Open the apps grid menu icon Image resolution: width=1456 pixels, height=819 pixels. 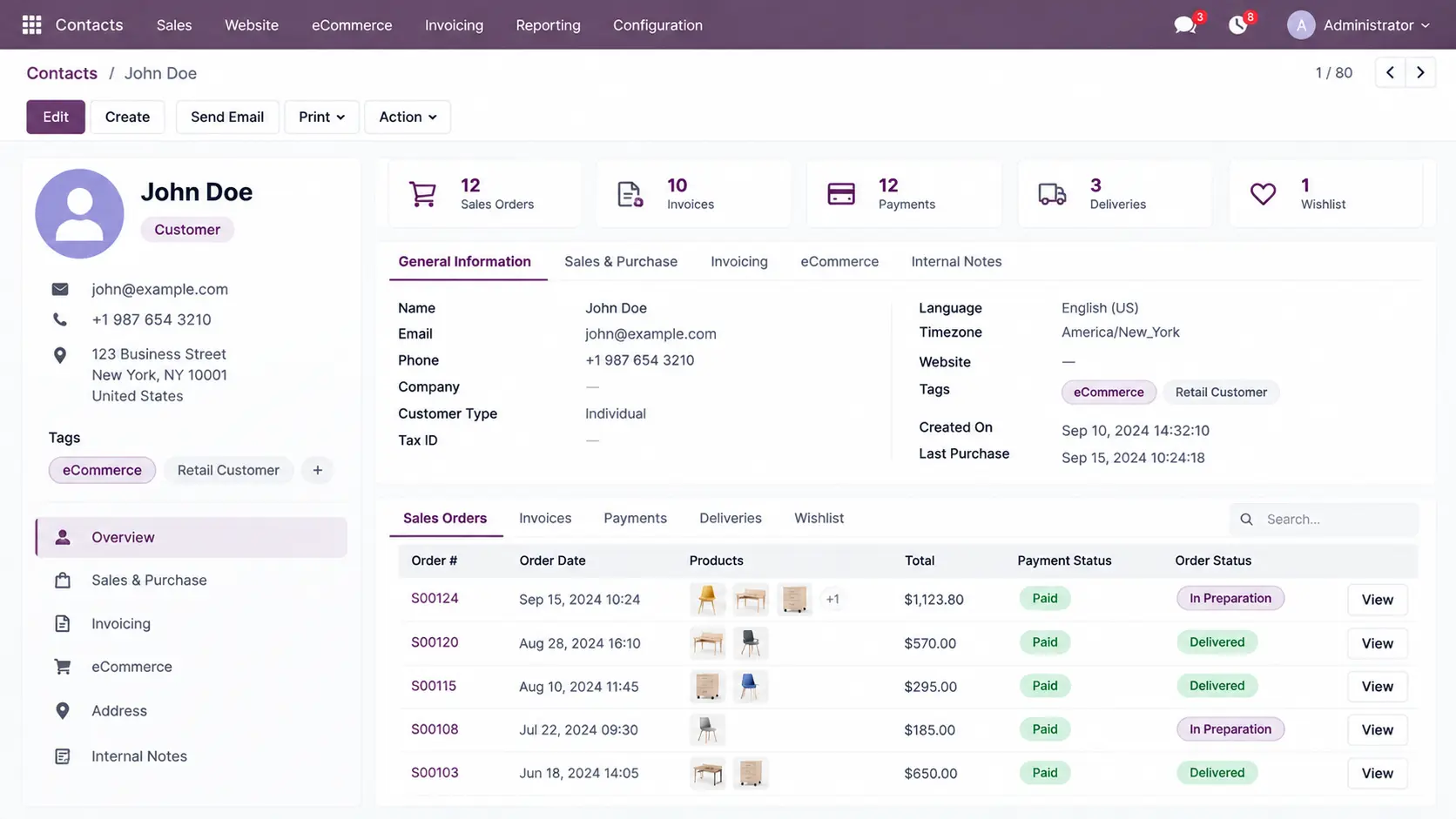31,24
